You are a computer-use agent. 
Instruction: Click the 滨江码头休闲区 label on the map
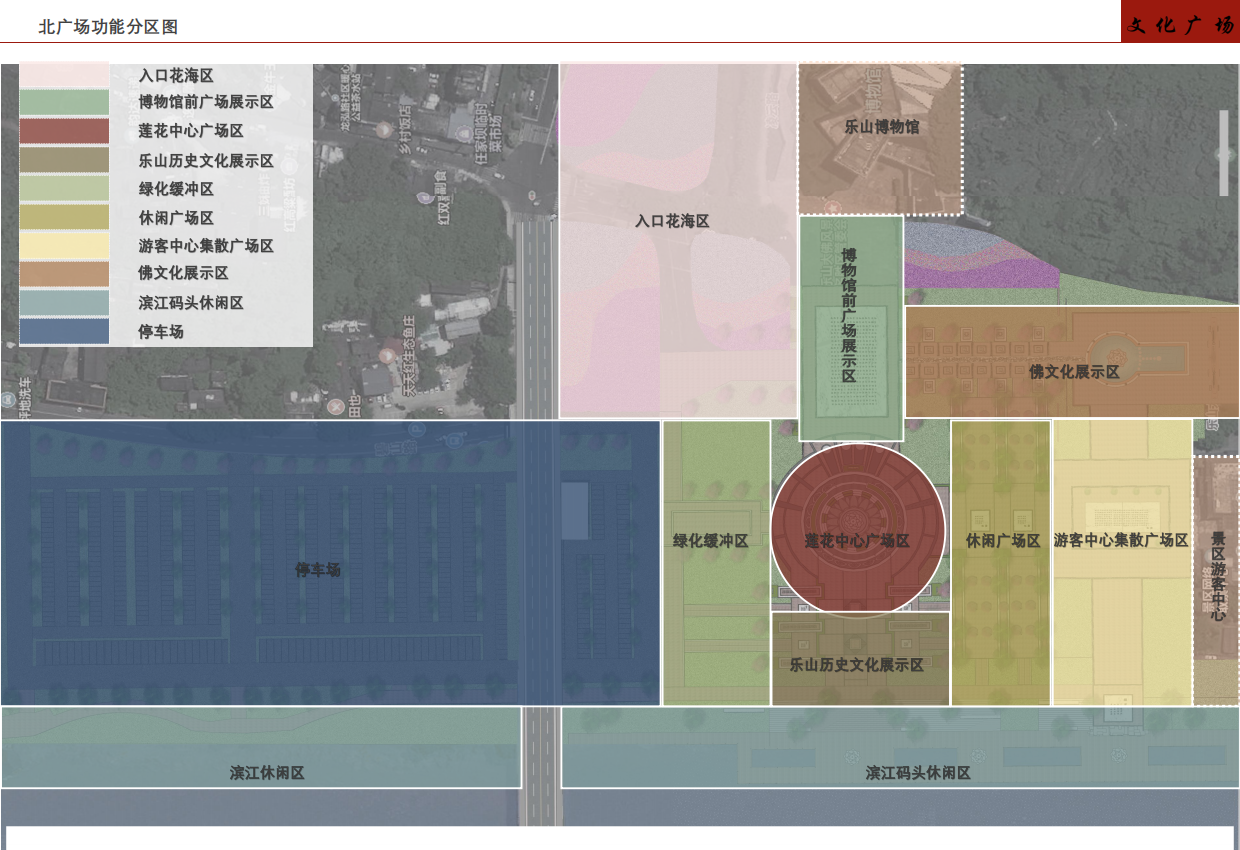coord(918,773)
